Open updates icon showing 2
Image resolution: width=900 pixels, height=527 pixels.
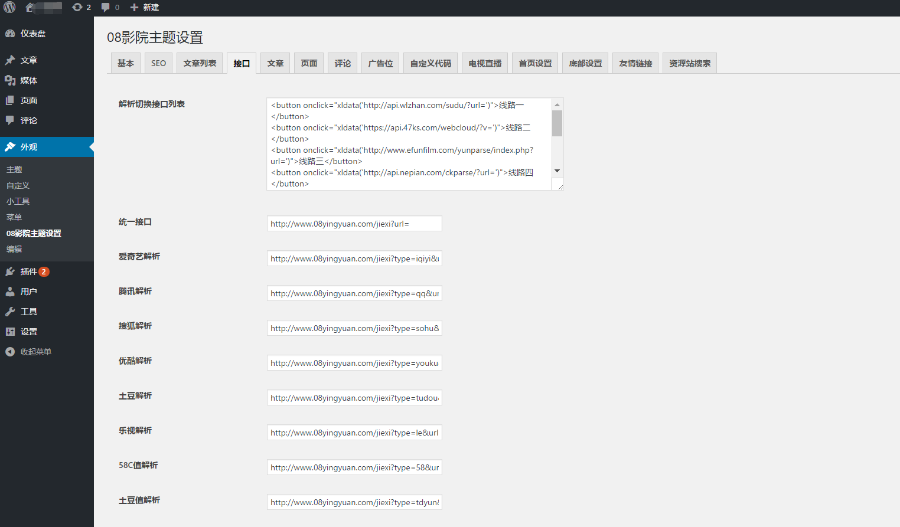[x=82, y=7]
